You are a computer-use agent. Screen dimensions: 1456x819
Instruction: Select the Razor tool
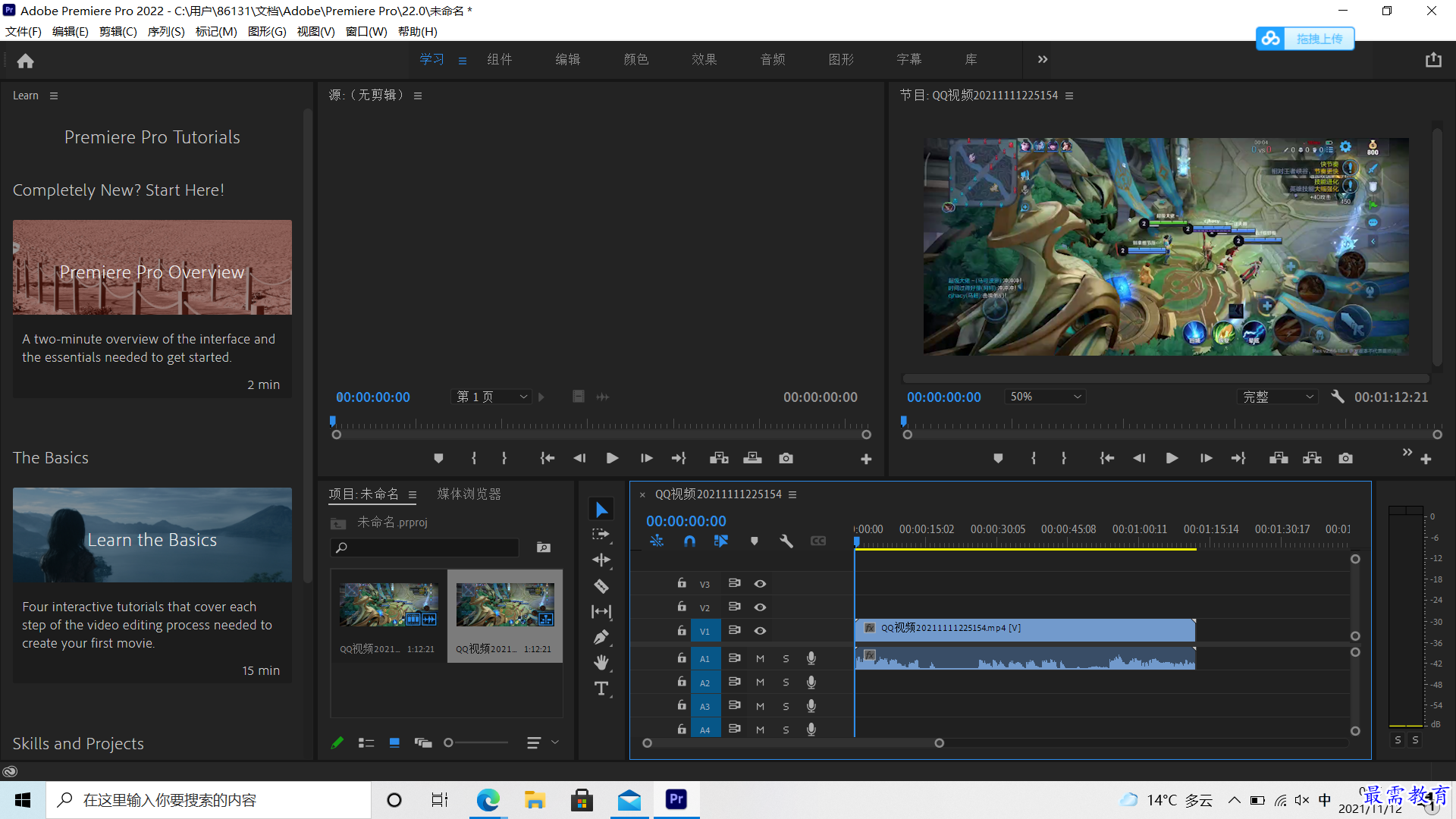[x=601, y=586]
